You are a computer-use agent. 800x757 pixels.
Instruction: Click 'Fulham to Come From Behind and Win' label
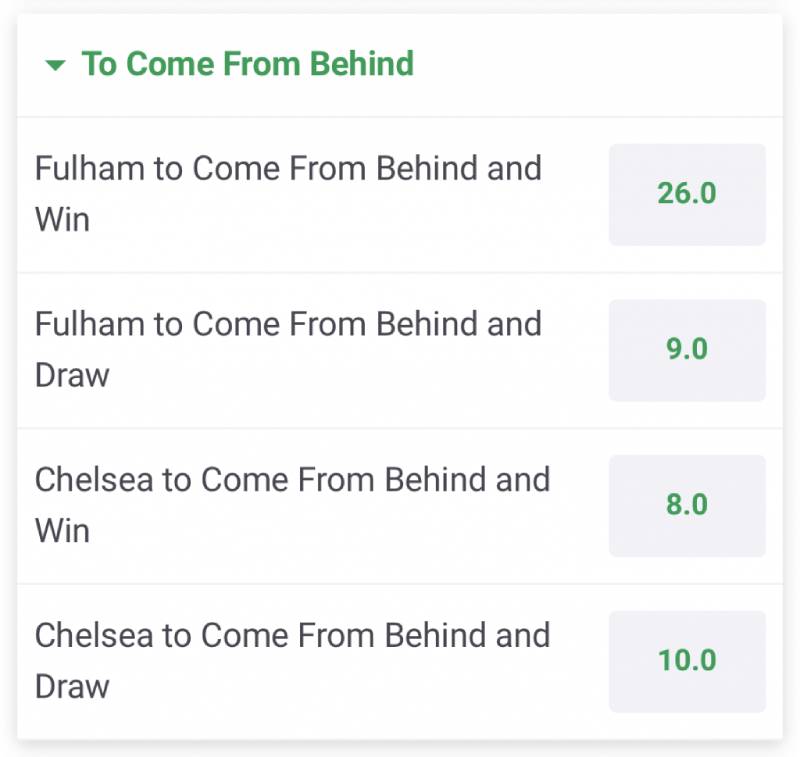tap(288, 194)
